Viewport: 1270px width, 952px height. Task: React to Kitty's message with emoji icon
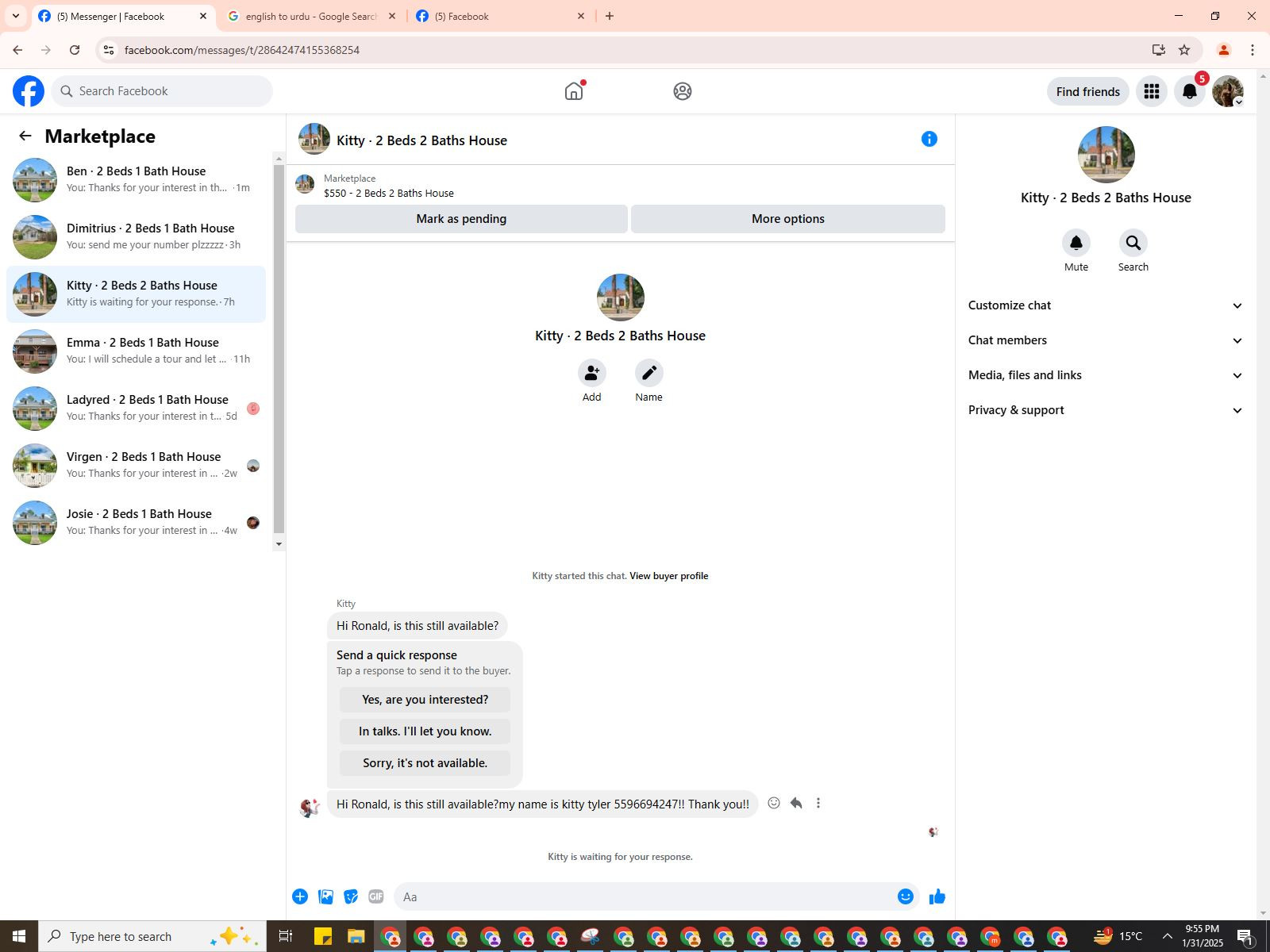[774, 803]
